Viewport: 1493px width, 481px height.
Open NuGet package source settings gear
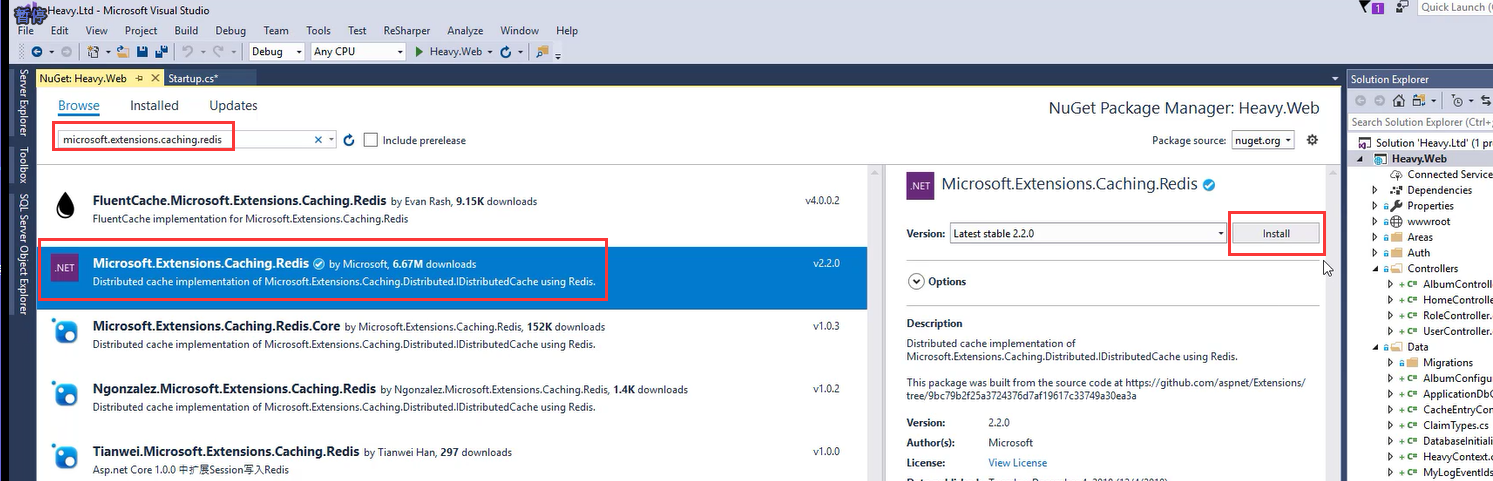pos(1312,140)
